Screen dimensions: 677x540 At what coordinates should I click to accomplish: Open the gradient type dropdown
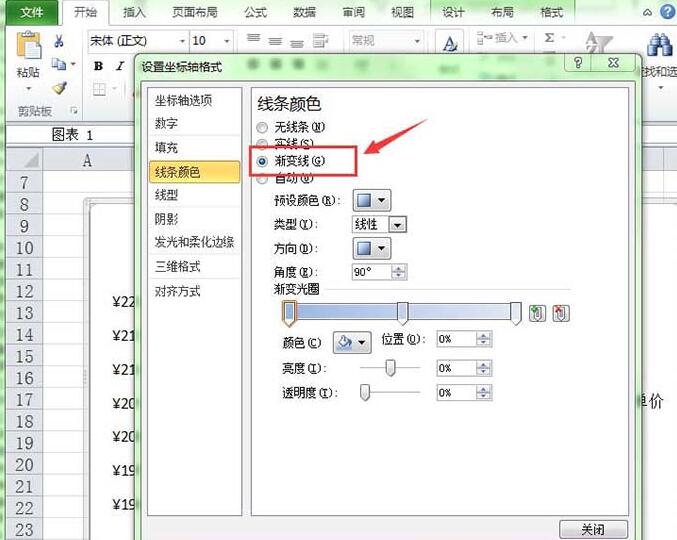click(x=398, y=224)
